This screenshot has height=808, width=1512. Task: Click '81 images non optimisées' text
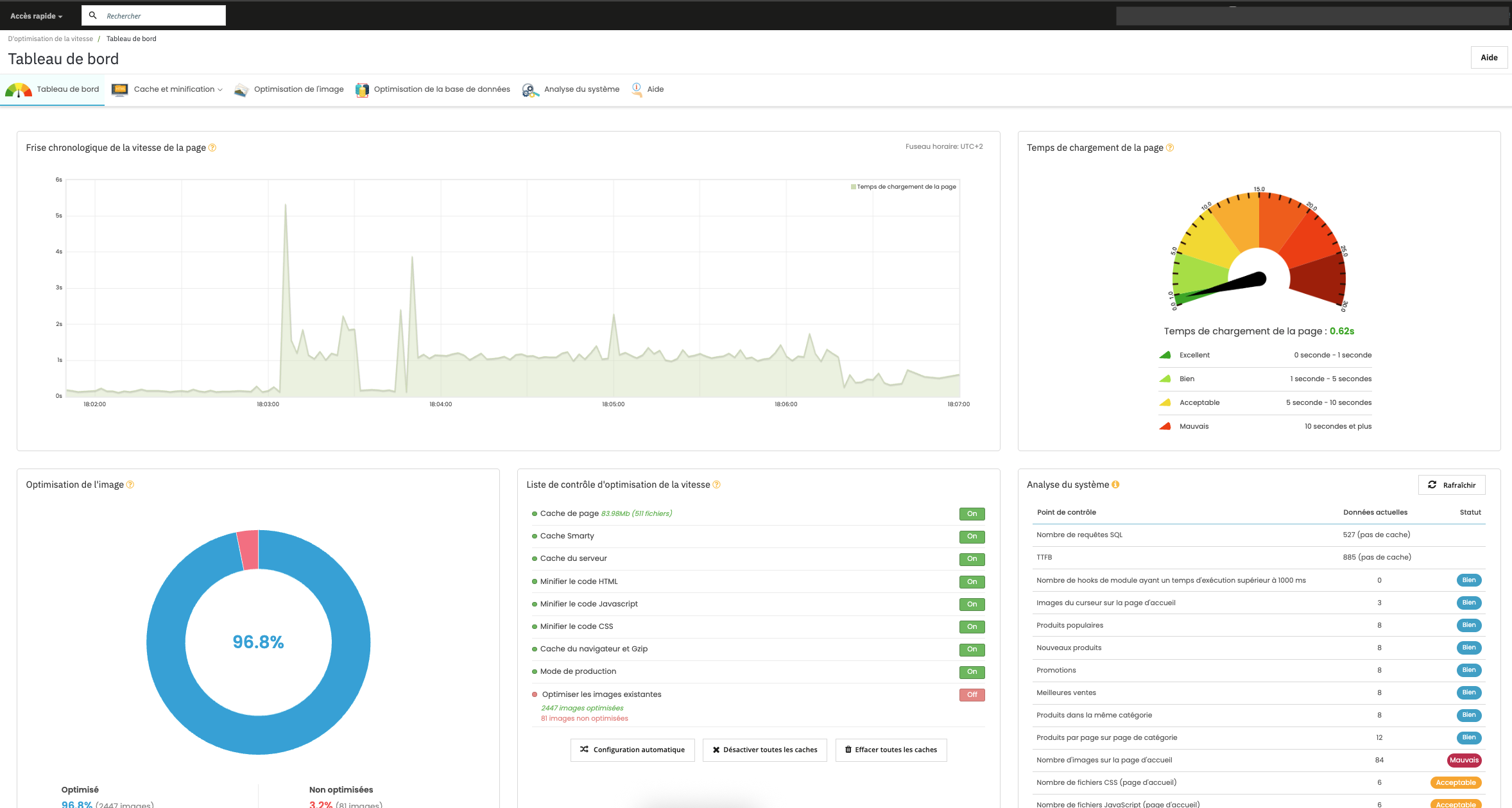point(584,719)
